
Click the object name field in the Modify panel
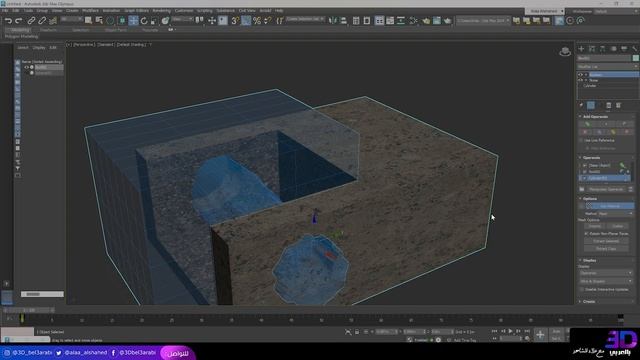pos(604,58)
